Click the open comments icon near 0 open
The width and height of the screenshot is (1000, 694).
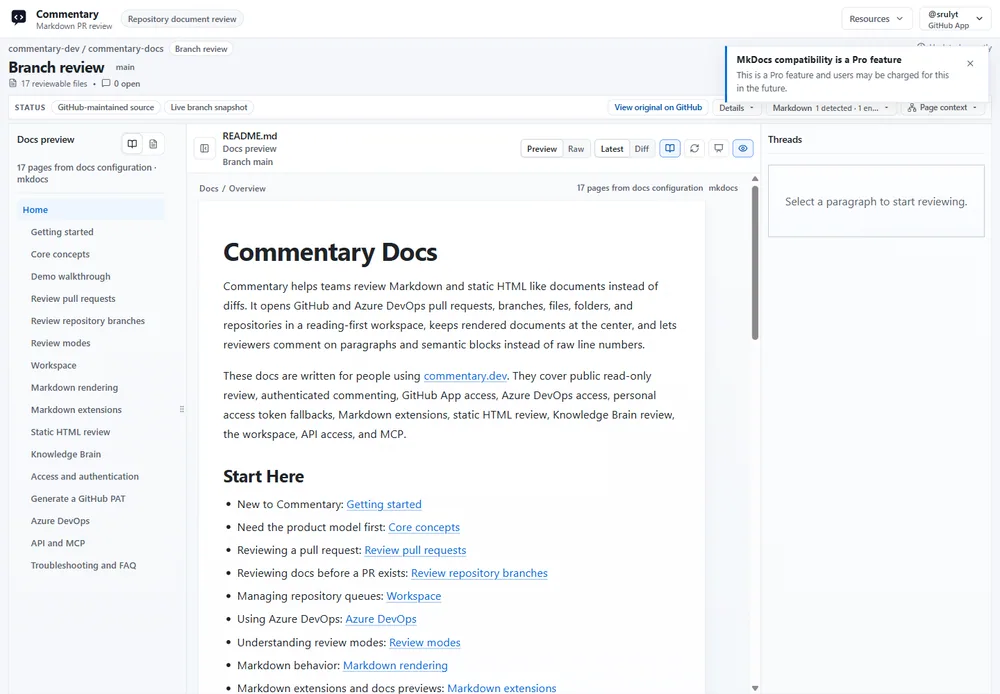(x=106, y=83)
